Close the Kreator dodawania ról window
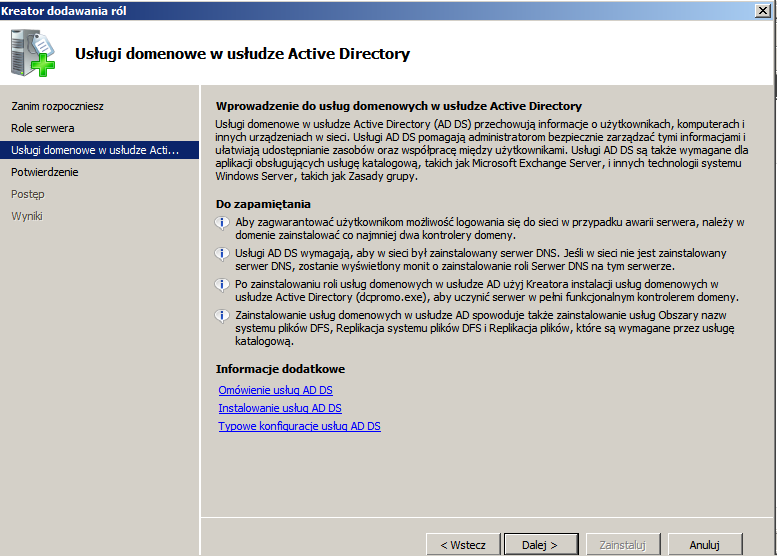This screenshot has height=557, width=777. coord(763,10)
